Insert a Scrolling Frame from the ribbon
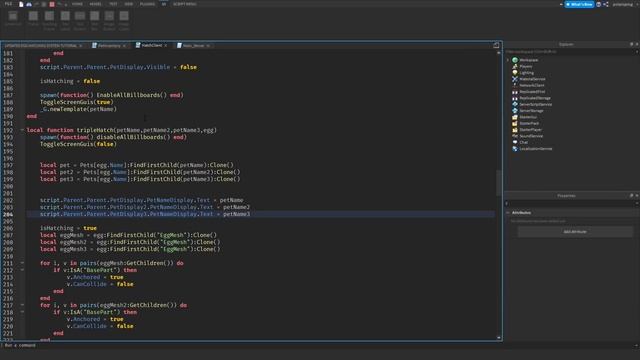 tap(49, 20)
